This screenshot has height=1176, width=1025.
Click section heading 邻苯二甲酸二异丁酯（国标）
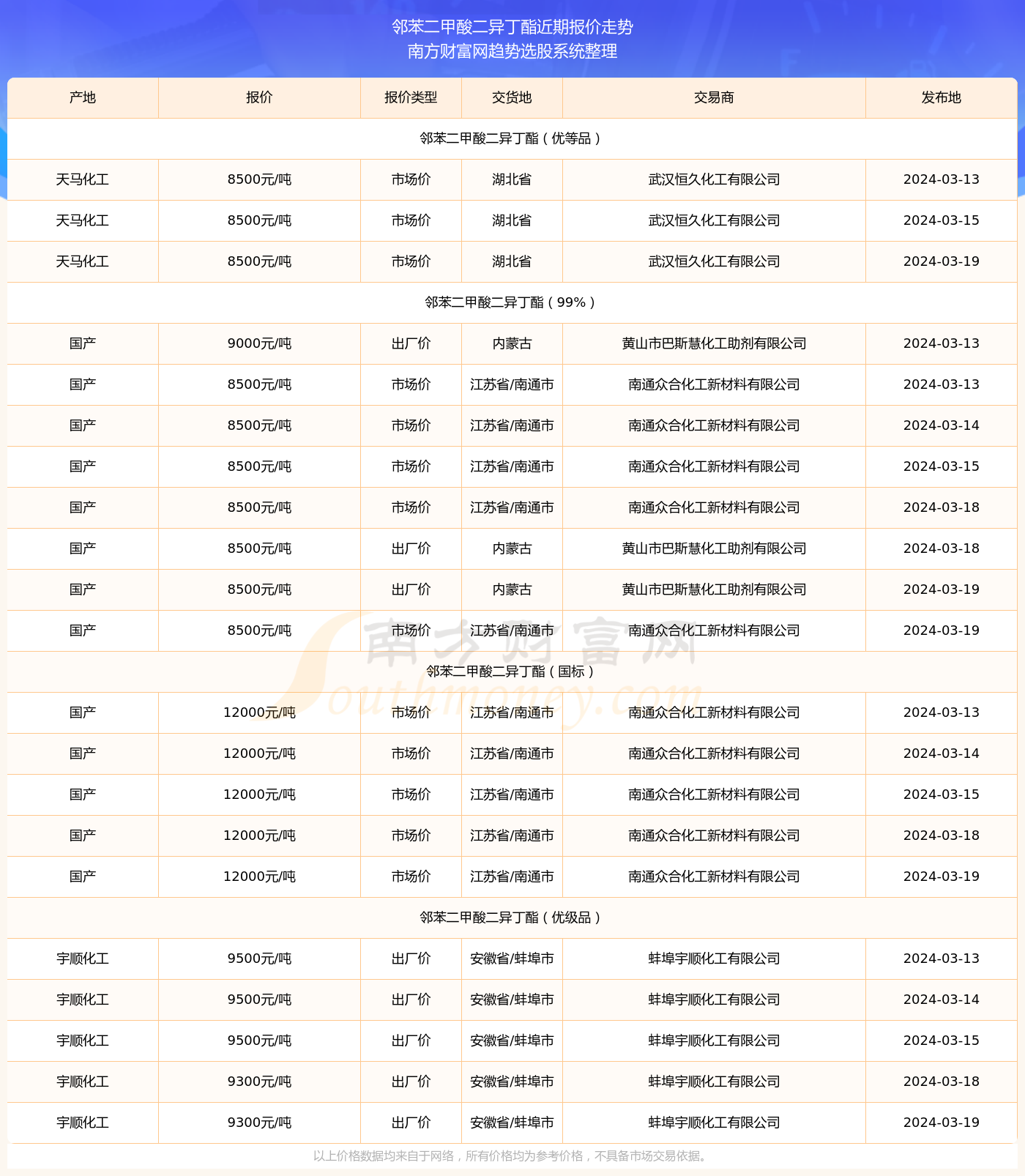pos(512,671)
